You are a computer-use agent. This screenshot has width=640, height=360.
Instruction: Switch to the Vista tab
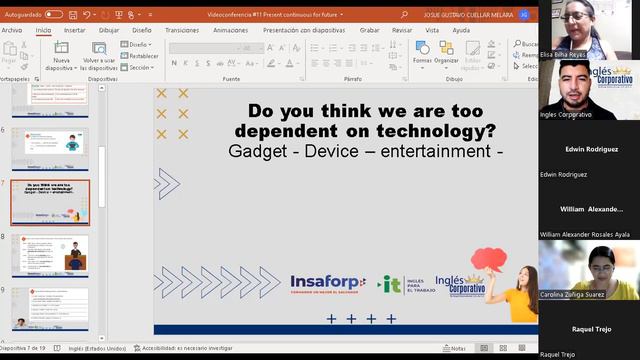tap(432, 30)
